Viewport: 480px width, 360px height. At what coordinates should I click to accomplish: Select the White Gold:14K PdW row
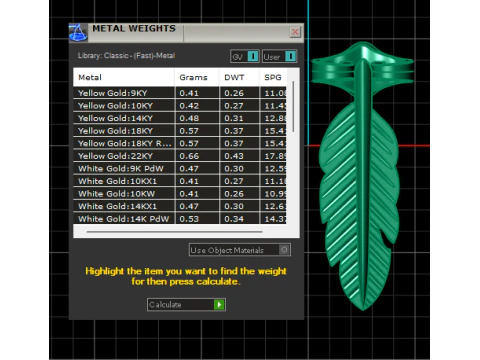180,219
